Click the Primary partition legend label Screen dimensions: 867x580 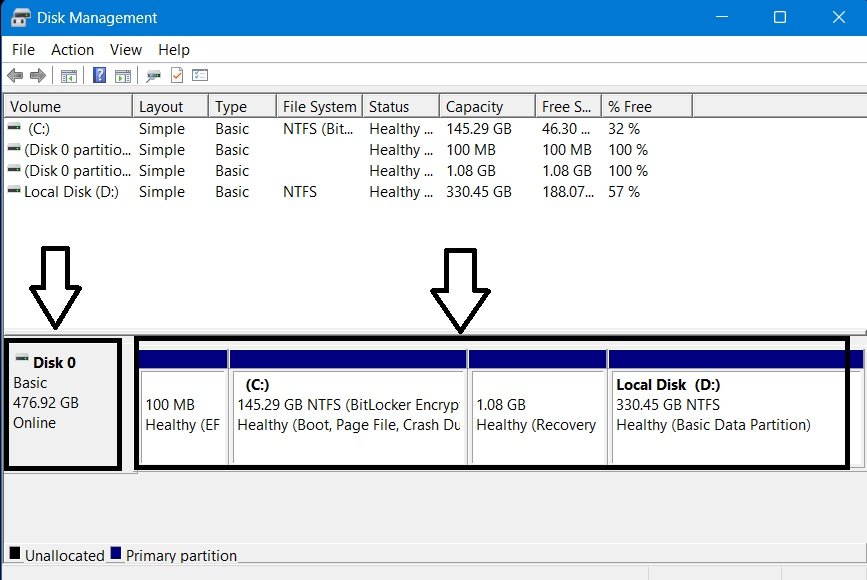181,555
